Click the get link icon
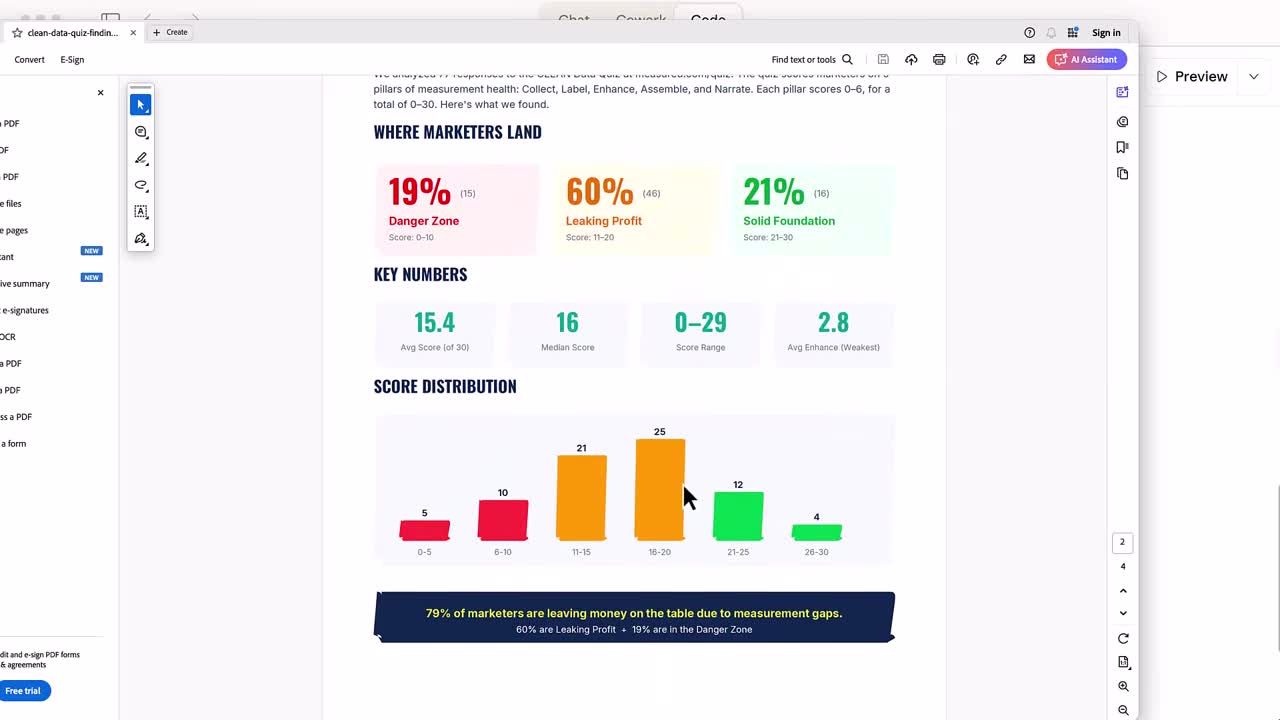Image resolution: width=1280 pixels, height=720 pixels. point(1001,59)
